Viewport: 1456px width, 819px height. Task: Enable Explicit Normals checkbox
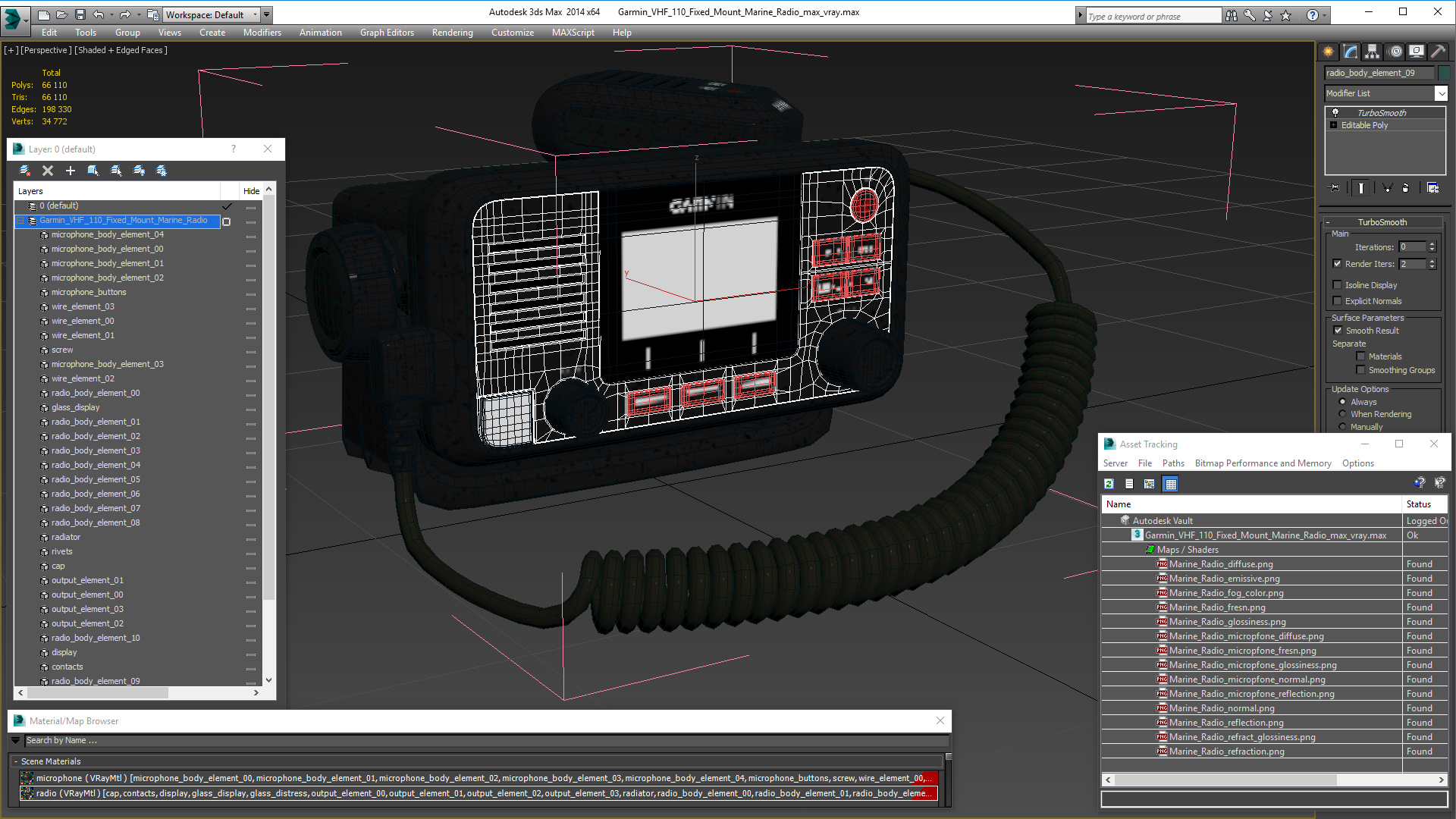click(1337, 301)
